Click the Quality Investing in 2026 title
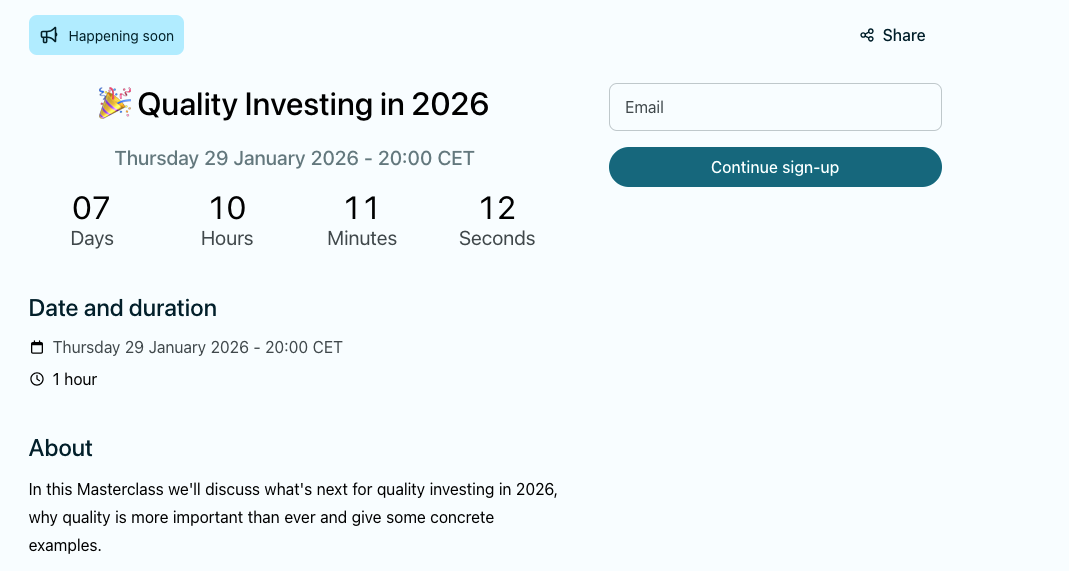 click(313, 104)
